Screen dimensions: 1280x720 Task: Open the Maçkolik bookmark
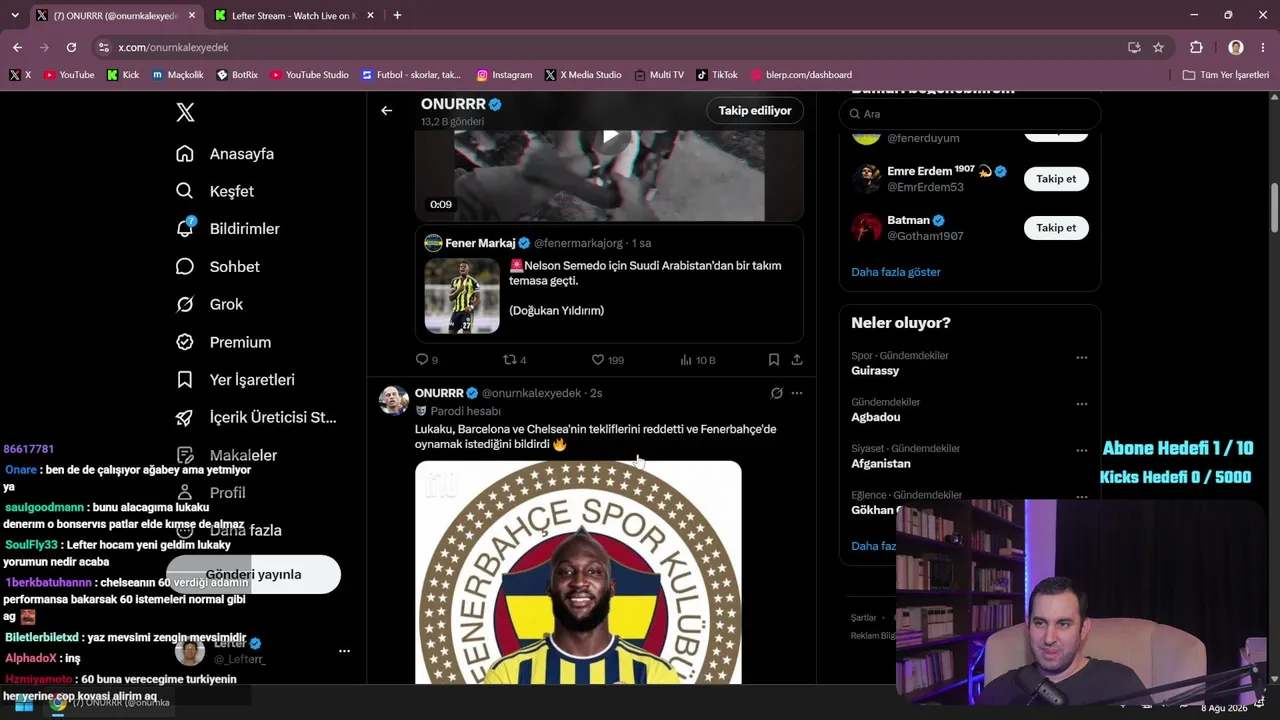point(178,75)
